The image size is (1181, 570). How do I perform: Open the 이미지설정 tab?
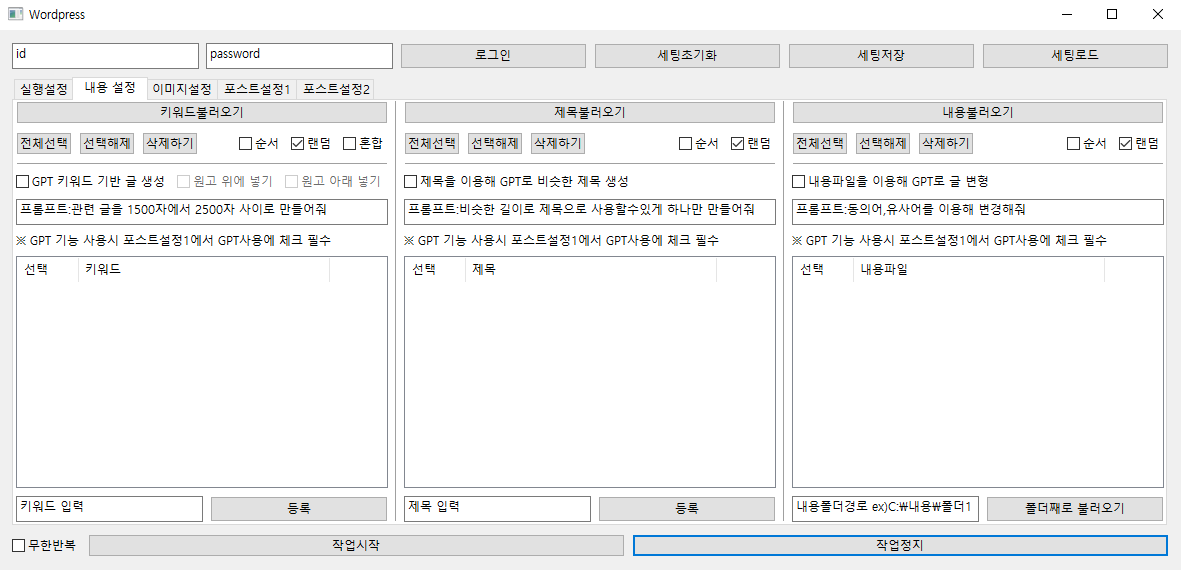click(181, 89)
